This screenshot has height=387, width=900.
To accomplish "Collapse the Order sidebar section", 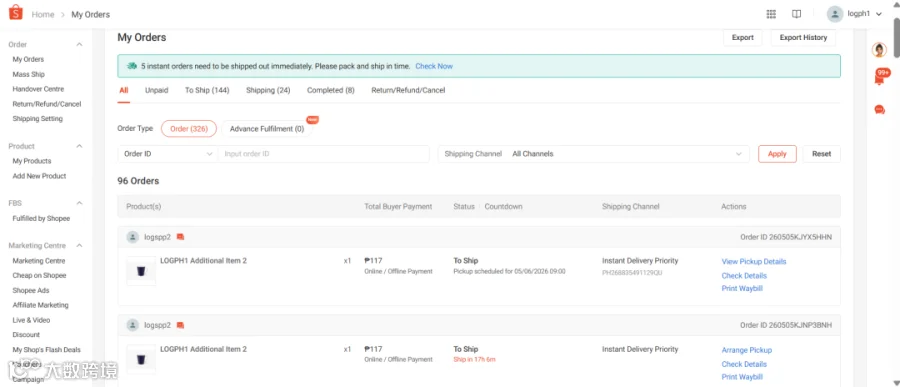I will point(80,44).
